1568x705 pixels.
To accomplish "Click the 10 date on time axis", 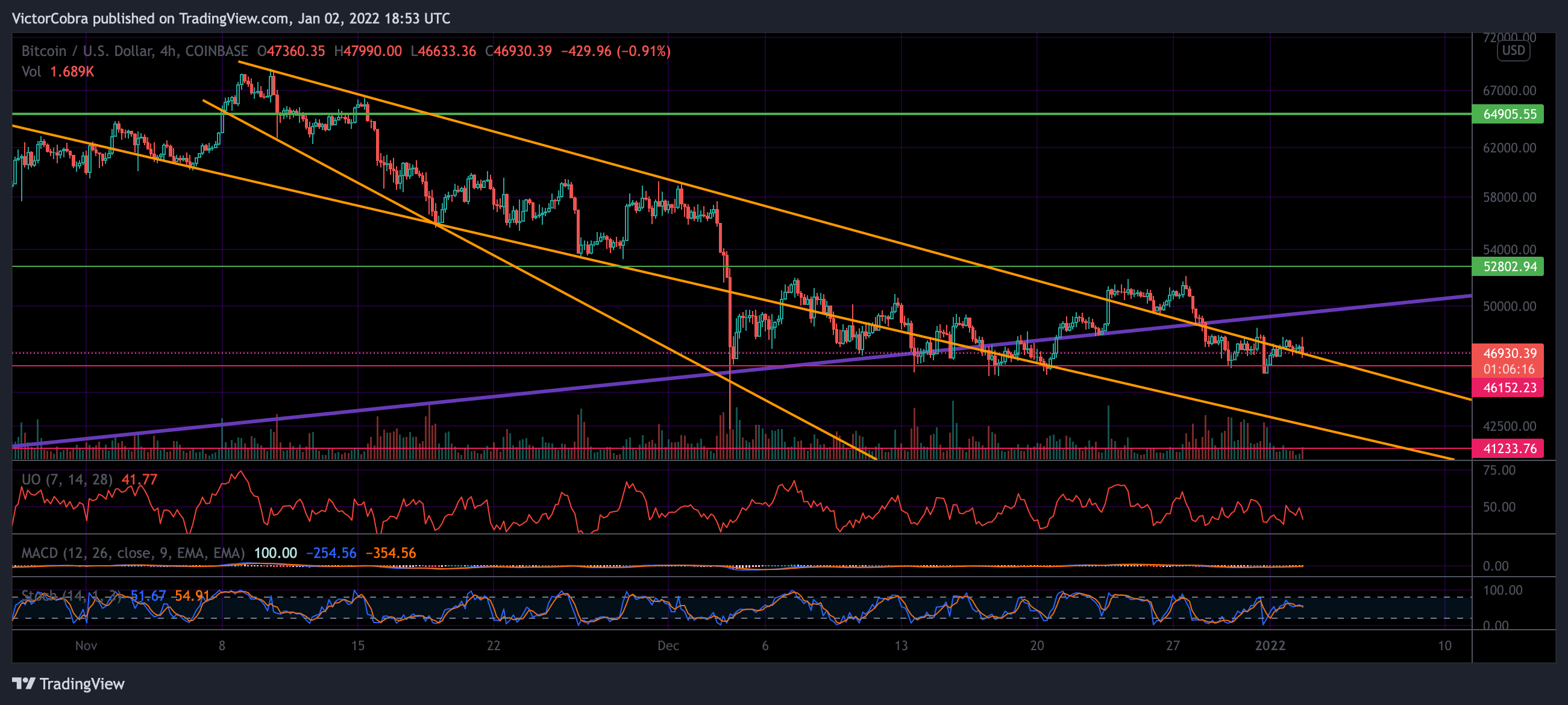I will coord(1444,645).
